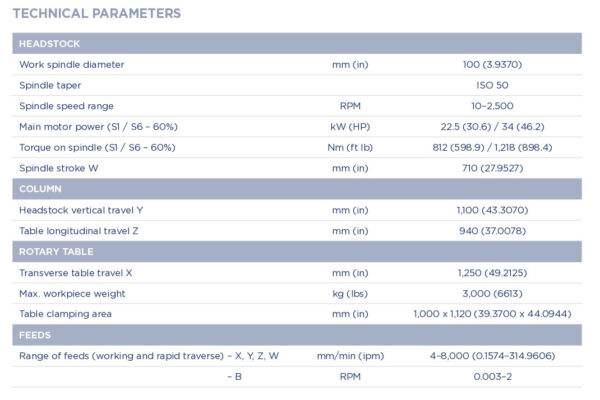
Task: Click the Main motor power label
Action: coord(97,127)
